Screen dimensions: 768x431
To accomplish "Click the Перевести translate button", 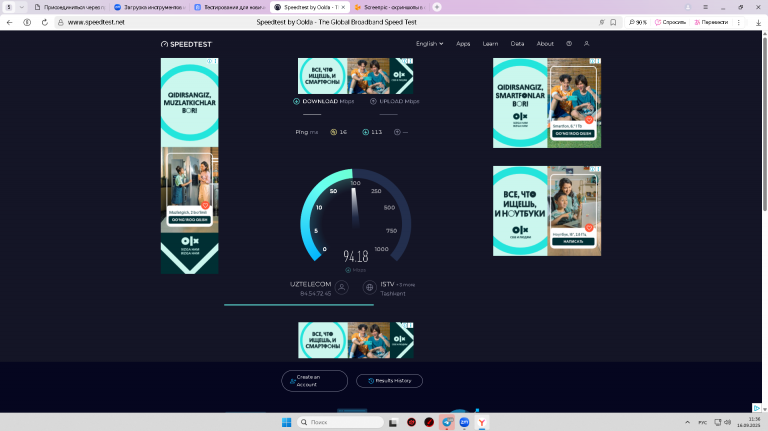I will point(711,22).
